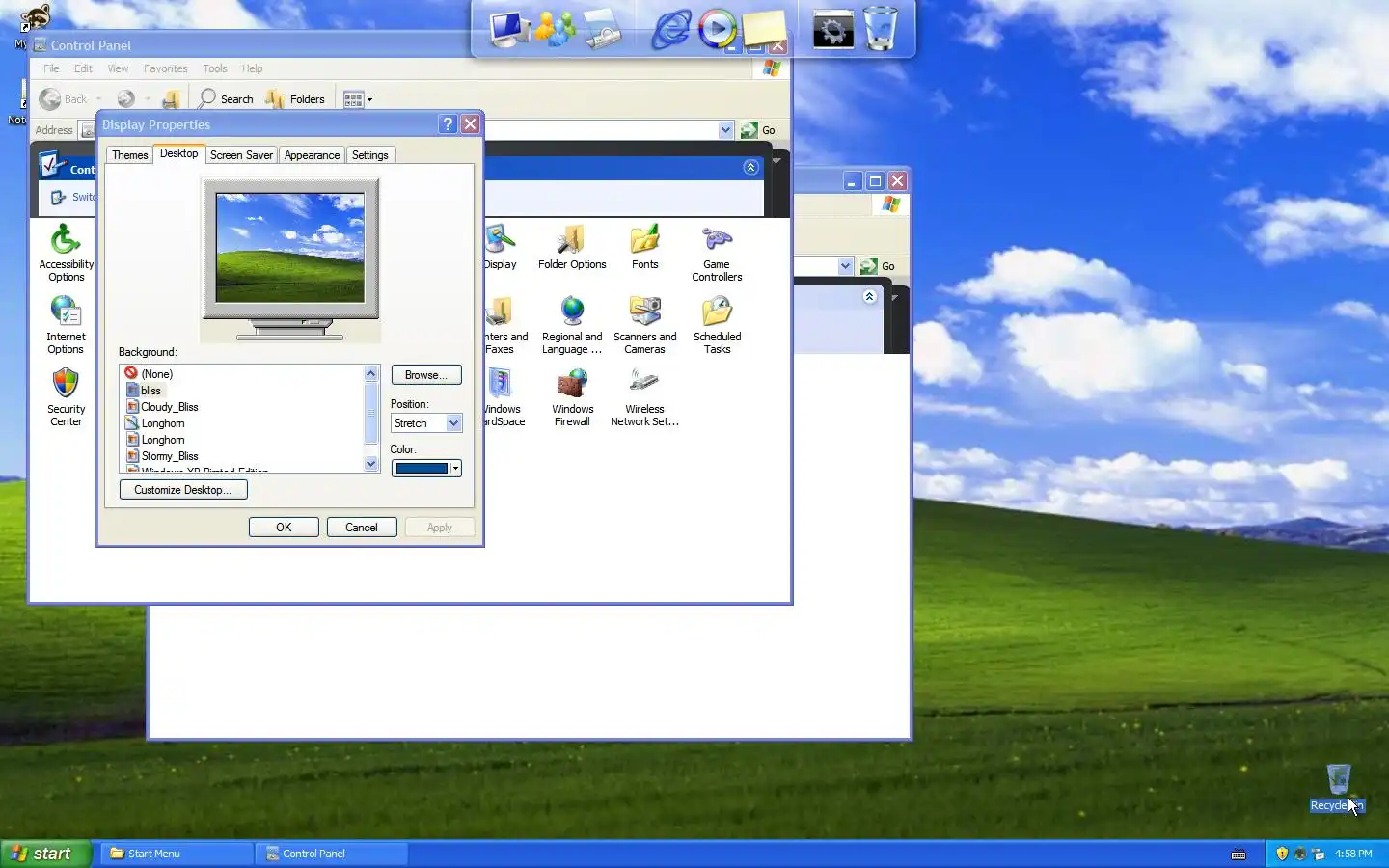The height and width of the screenshot is (868, 1389).
Task: Open Regional and Language options
Action: coord(572,325)
